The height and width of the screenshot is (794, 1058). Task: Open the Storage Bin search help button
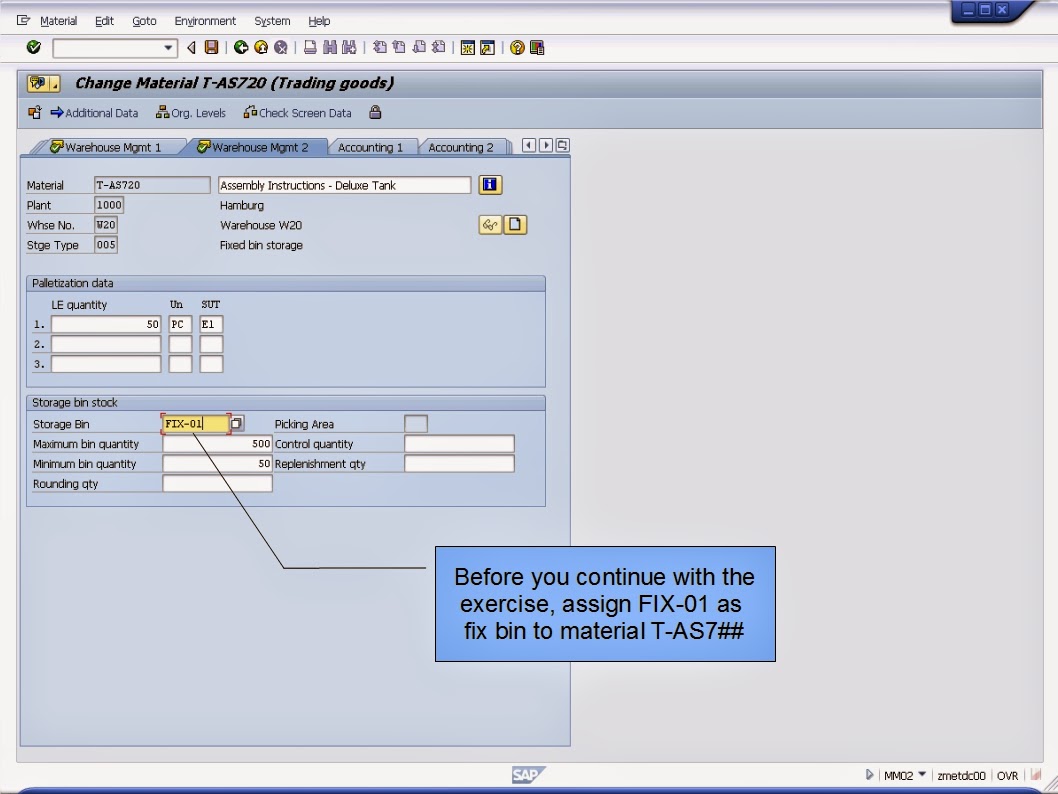click(237, 424)
